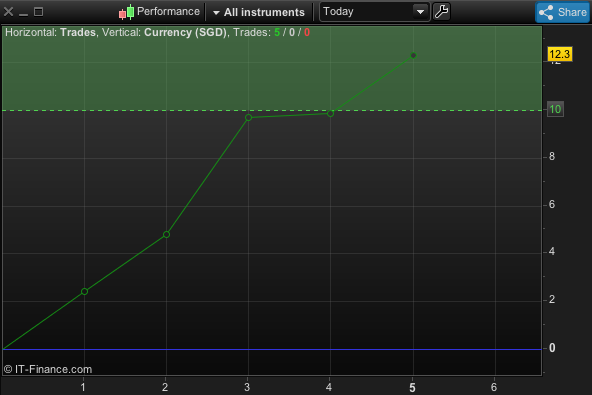Click the yellow 12.3 value label
The image size is (592, 395).
coord(560,54)
